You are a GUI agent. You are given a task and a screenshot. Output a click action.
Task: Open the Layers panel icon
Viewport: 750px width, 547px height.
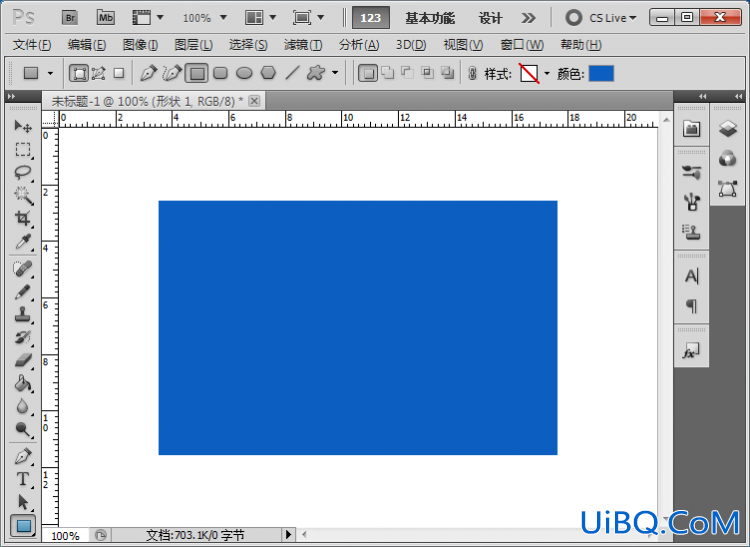(728, 128)
